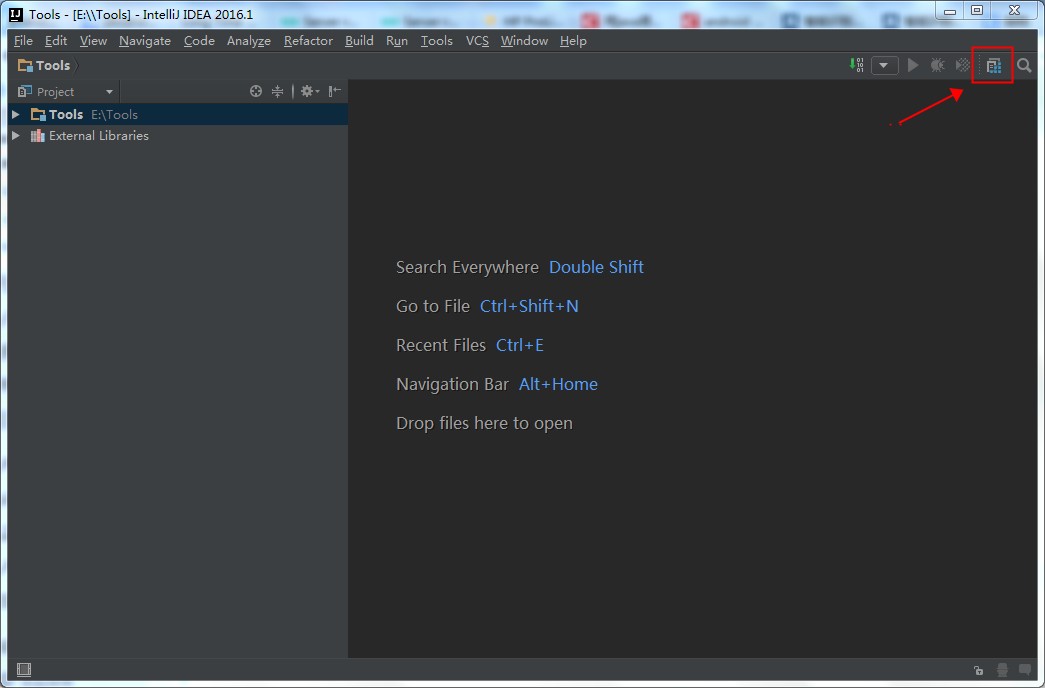
Task: Click the Alt+Home shortcut text
Action: coord(558,384)
